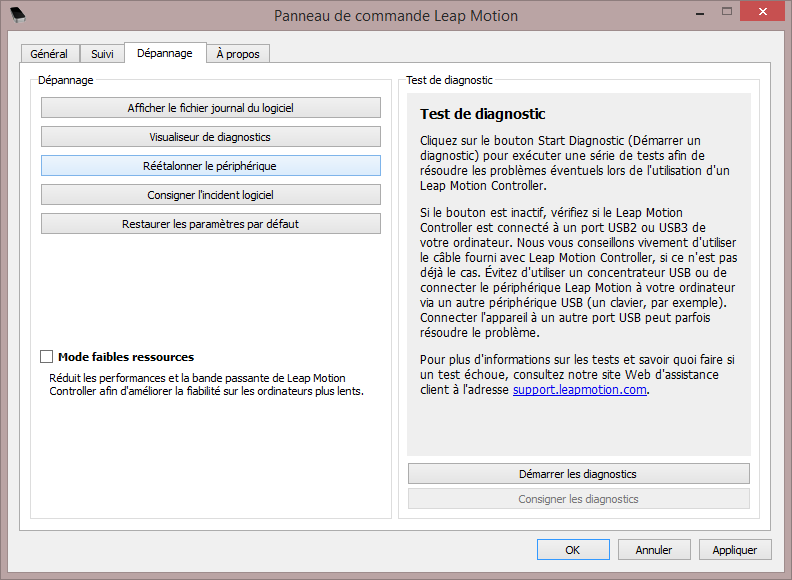Switch to the Général tab
Image resolution: width=792 pixels, height=580 pixels.
(x=49, y=54)
